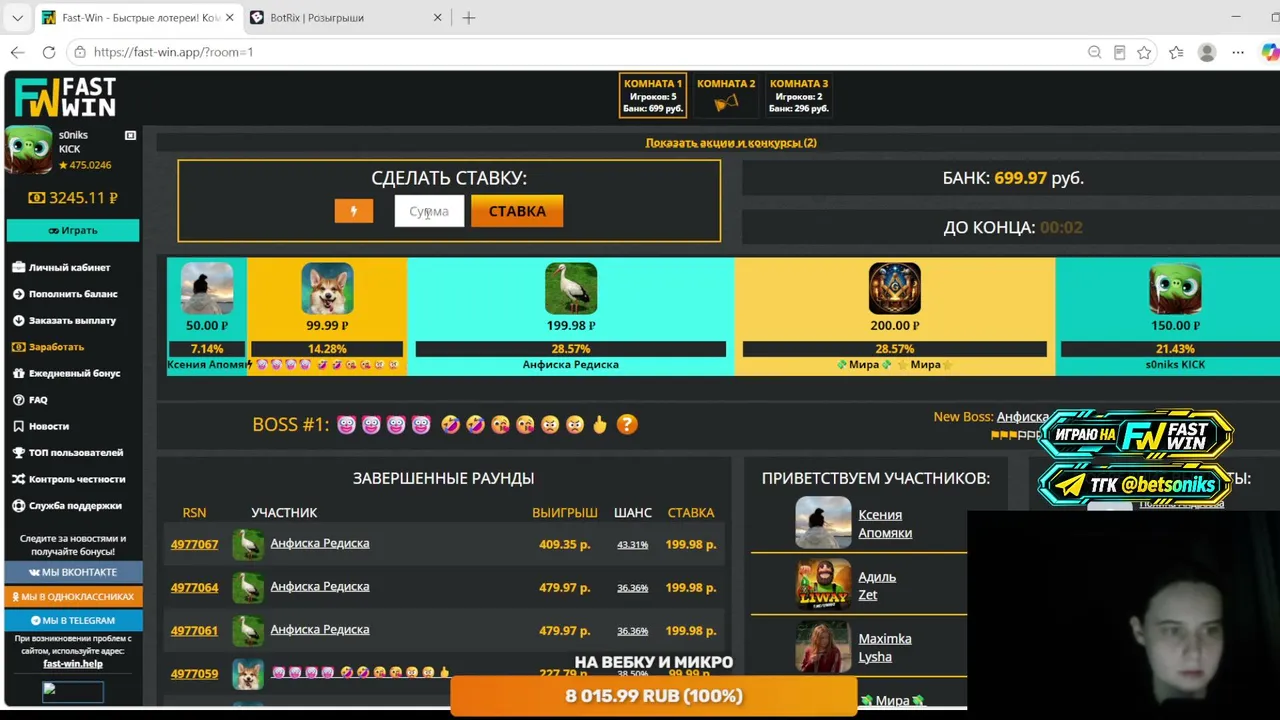Open the small panel icon beside s0niks username
The width and height of the screenshot is (1280, 720).
point(130,135)
